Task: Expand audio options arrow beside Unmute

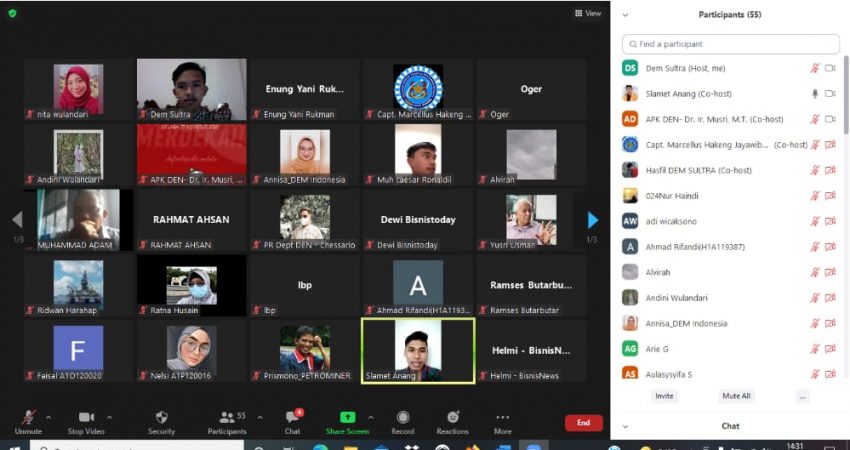Action: click(x=48, y=417)
